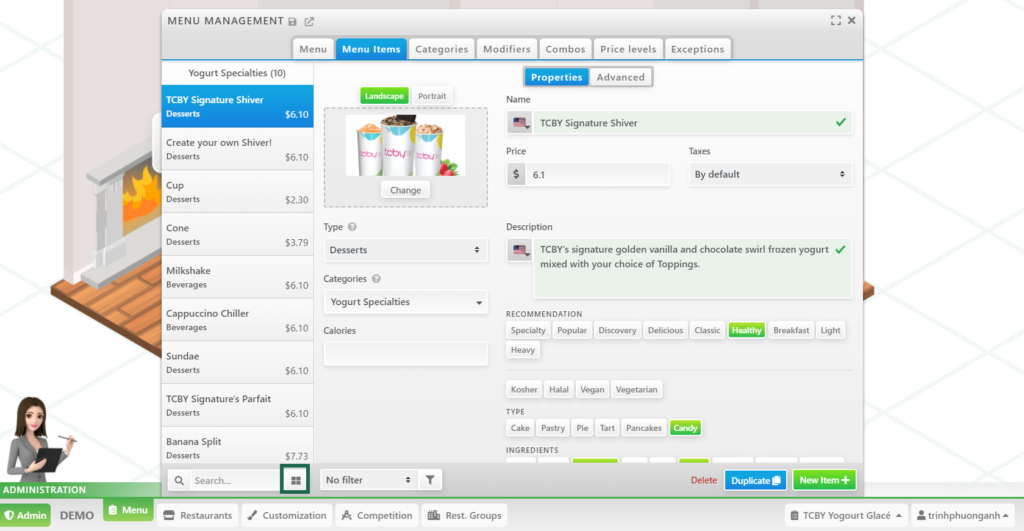Switch to the Modifiers tab
Image resolution: width=1024 pixels, height=531 pixels.
(506, 49)
